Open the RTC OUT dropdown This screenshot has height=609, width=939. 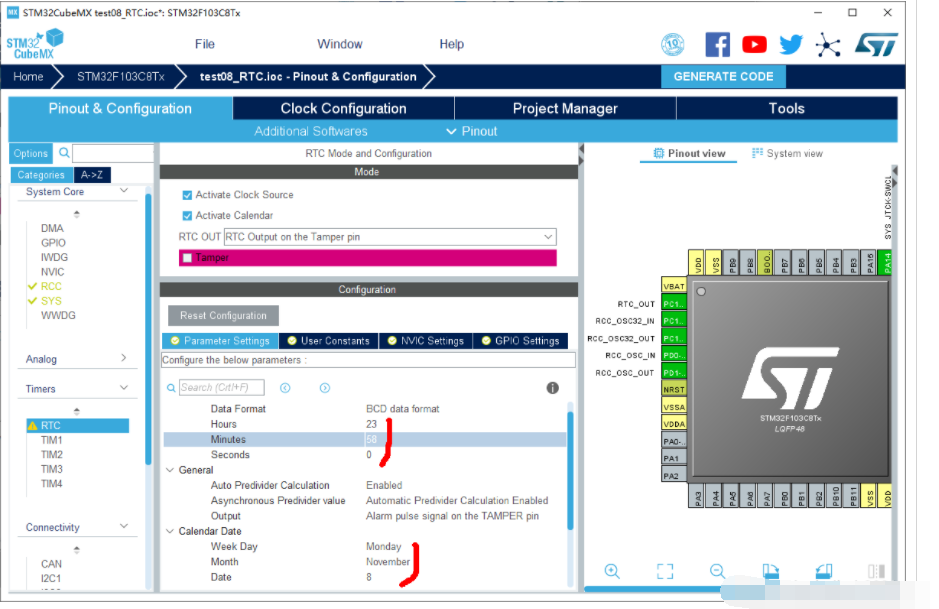pos(390,237)
